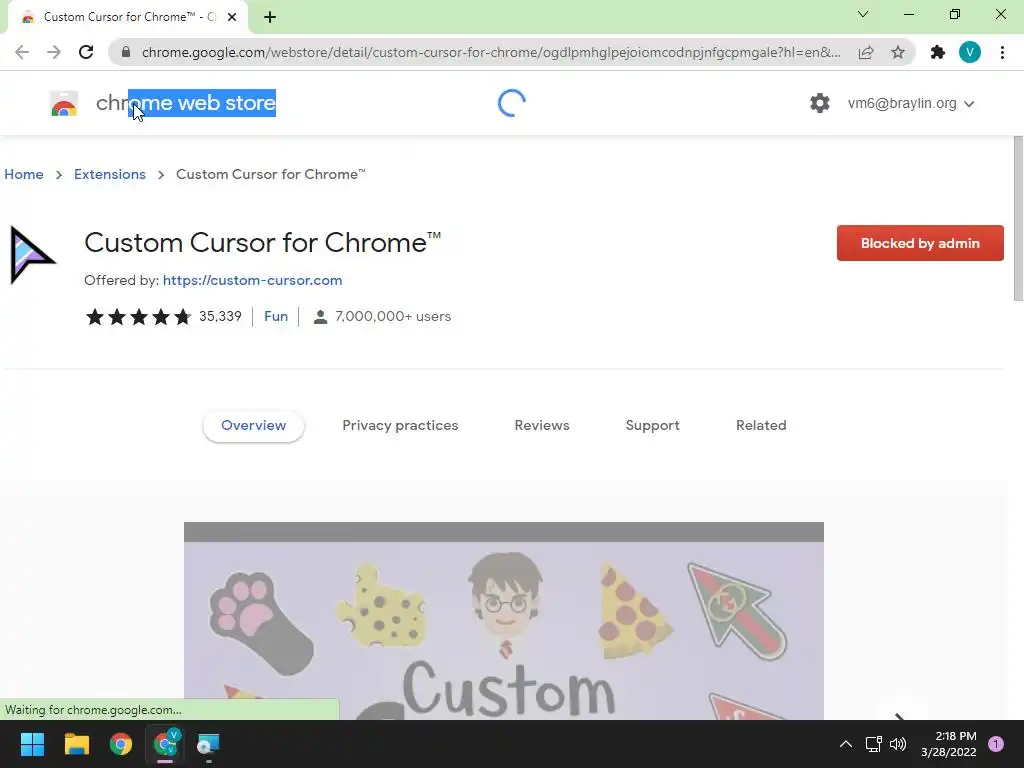
Task: Click the Chrome Web Store logo
Action: (64, 103)
